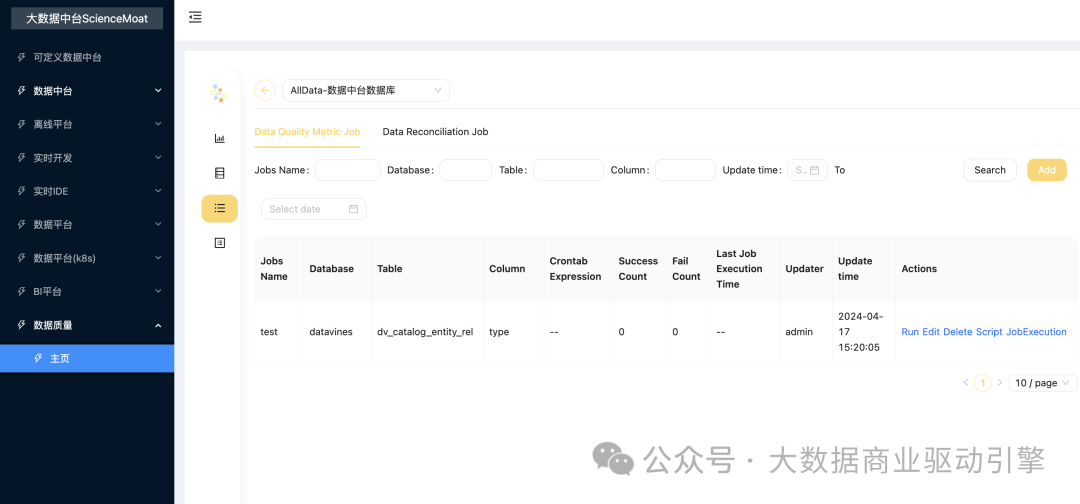Viewport: 1080px width, 504px height.
Task: Click the sidebar collapse hamburger icon
Action: click(x=195, y=17)
